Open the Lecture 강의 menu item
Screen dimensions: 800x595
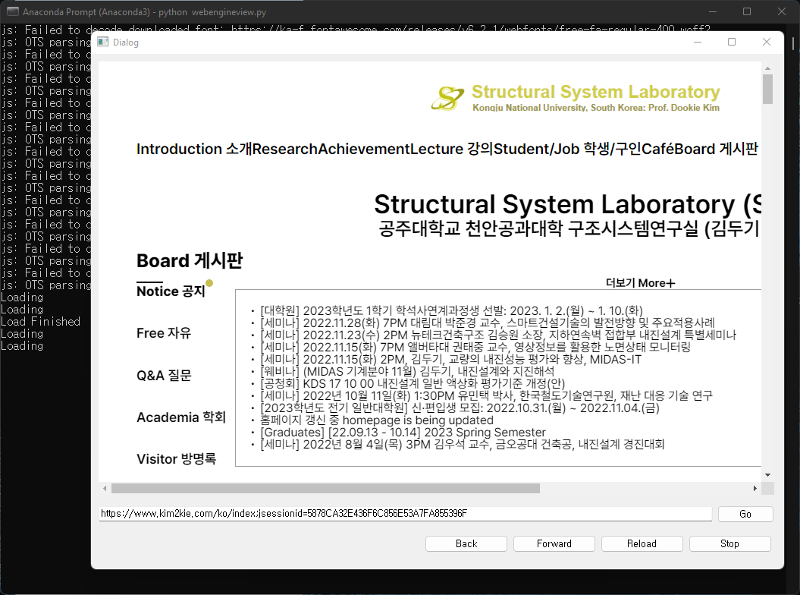click(452, 149)
